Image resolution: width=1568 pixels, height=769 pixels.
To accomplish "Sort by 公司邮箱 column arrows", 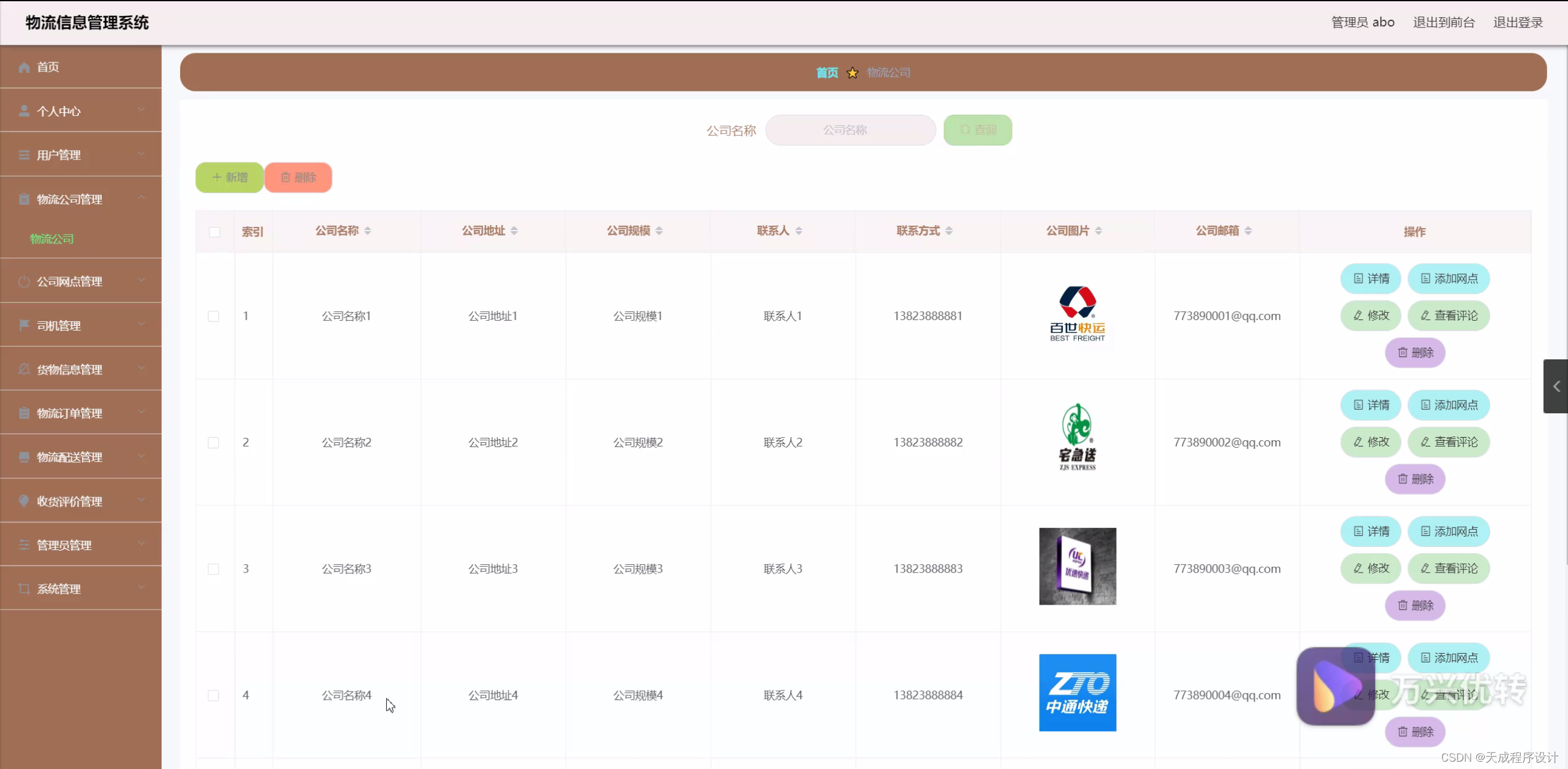I will pos(1248,231).
